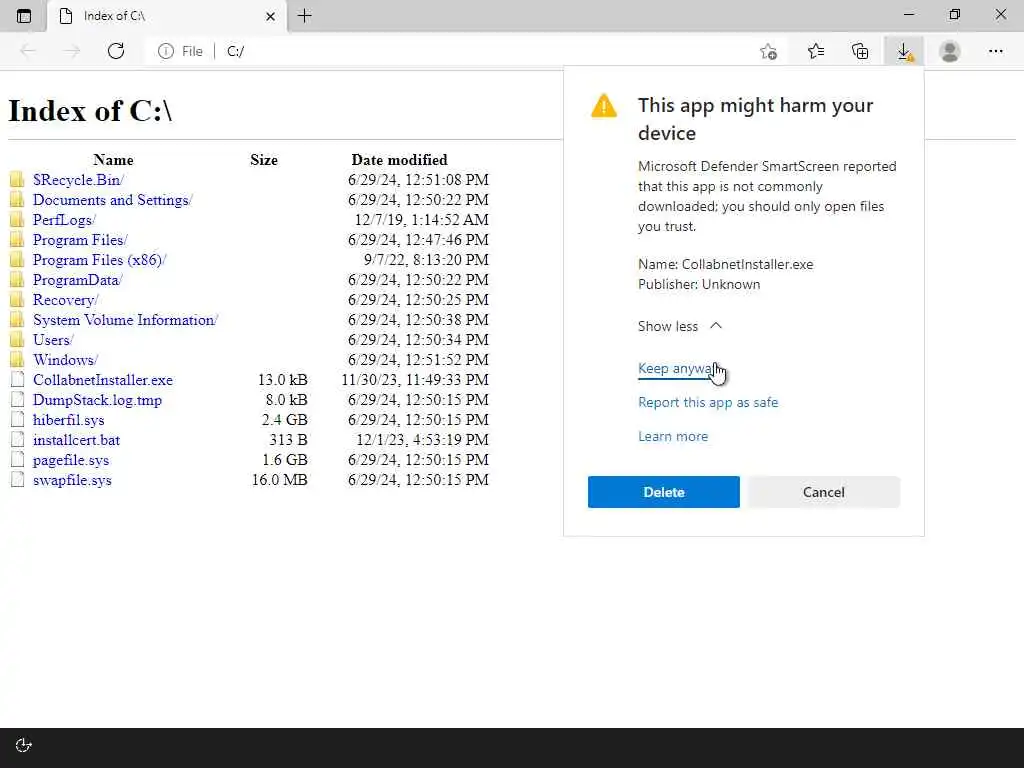
Task: Toggle the Downloads toolbar icon
Action: coord(904,51)
